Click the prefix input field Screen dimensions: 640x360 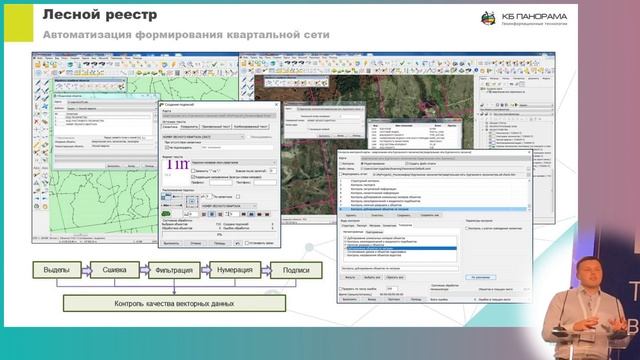(x=220, y=182)
